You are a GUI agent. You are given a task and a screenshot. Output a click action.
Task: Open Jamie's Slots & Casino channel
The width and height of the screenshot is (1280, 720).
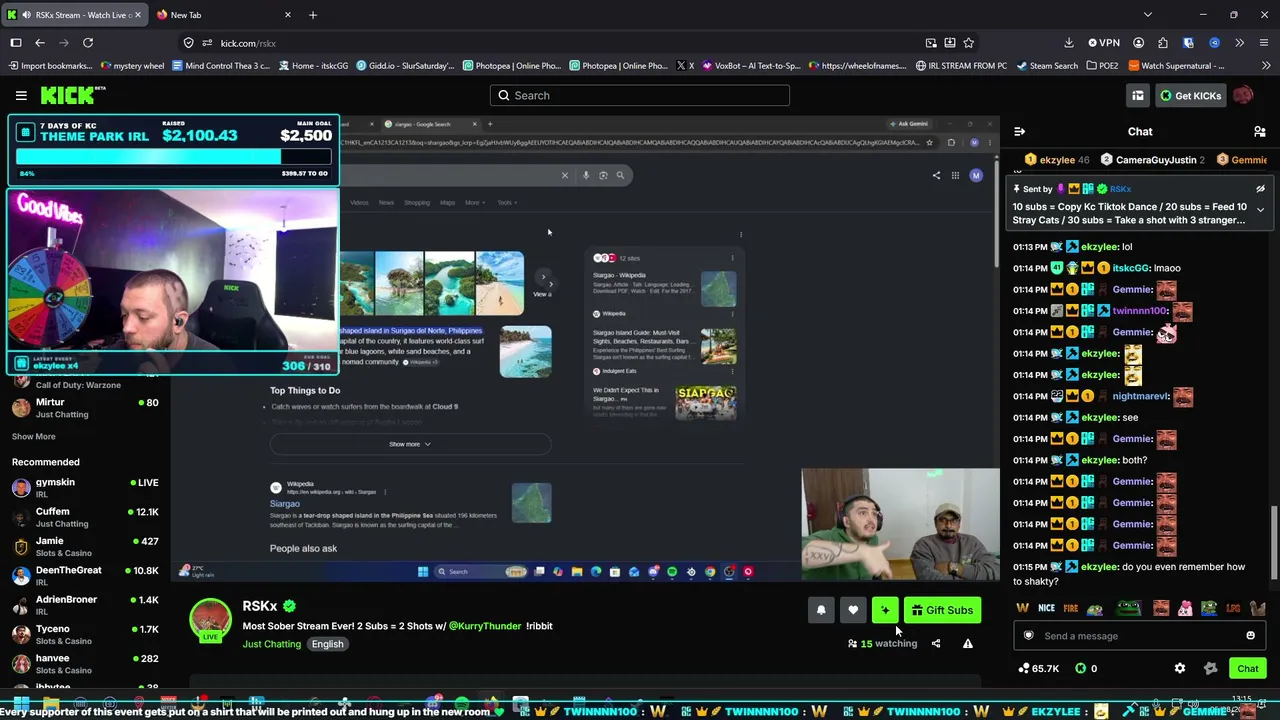pyautogui.click(x=85, y=546)
